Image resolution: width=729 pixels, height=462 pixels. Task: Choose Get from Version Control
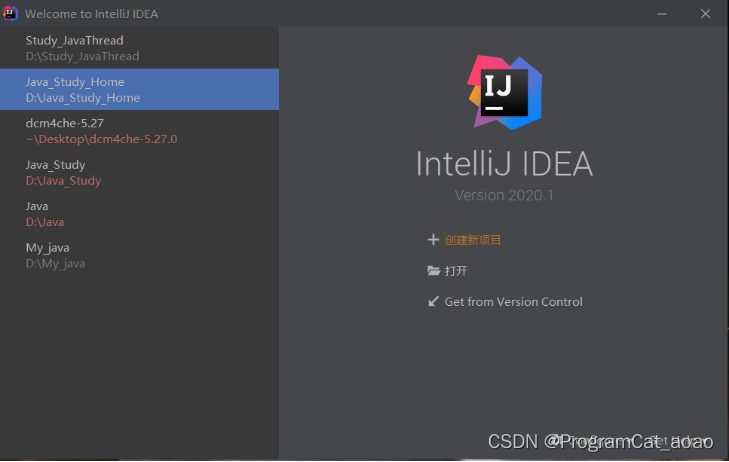(x=513, y=302)
